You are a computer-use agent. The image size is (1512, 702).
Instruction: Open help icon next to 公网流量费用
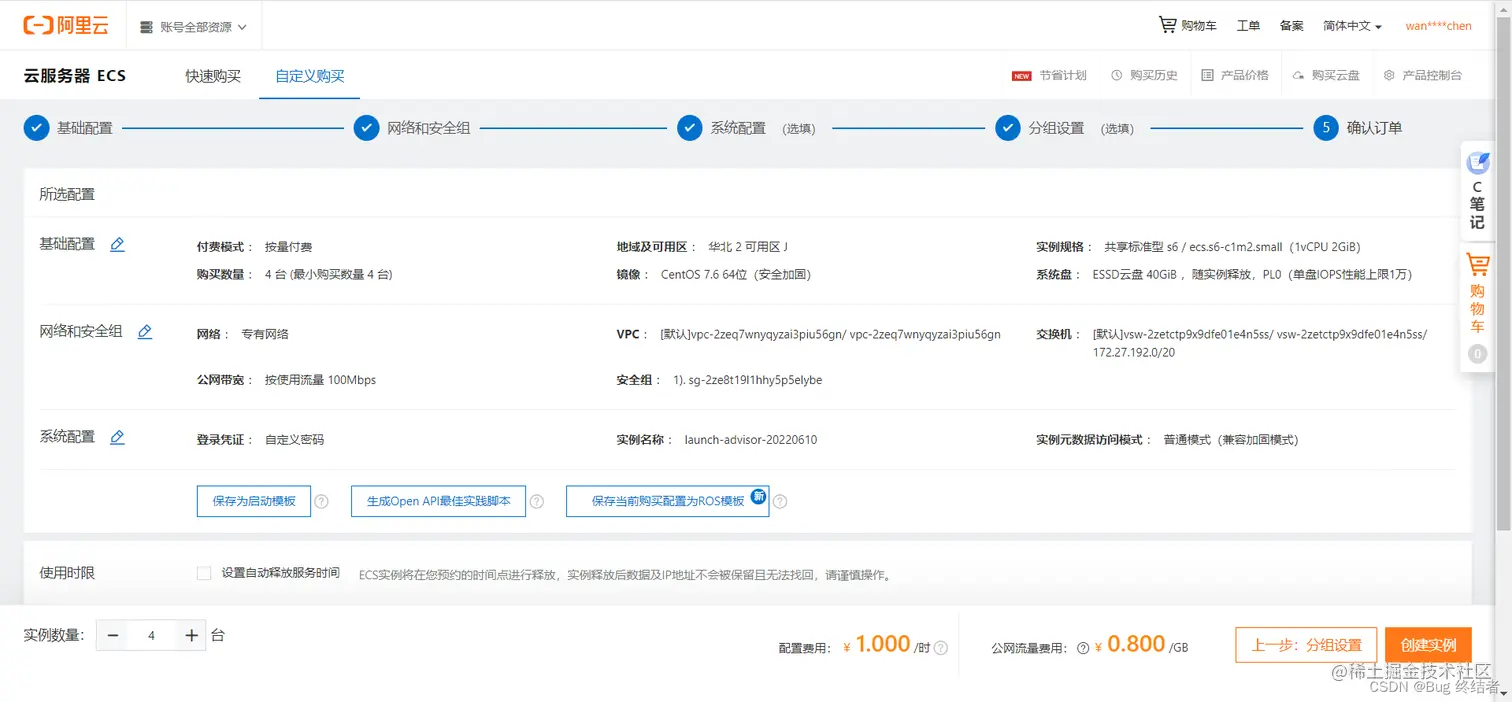point(1083,648)
